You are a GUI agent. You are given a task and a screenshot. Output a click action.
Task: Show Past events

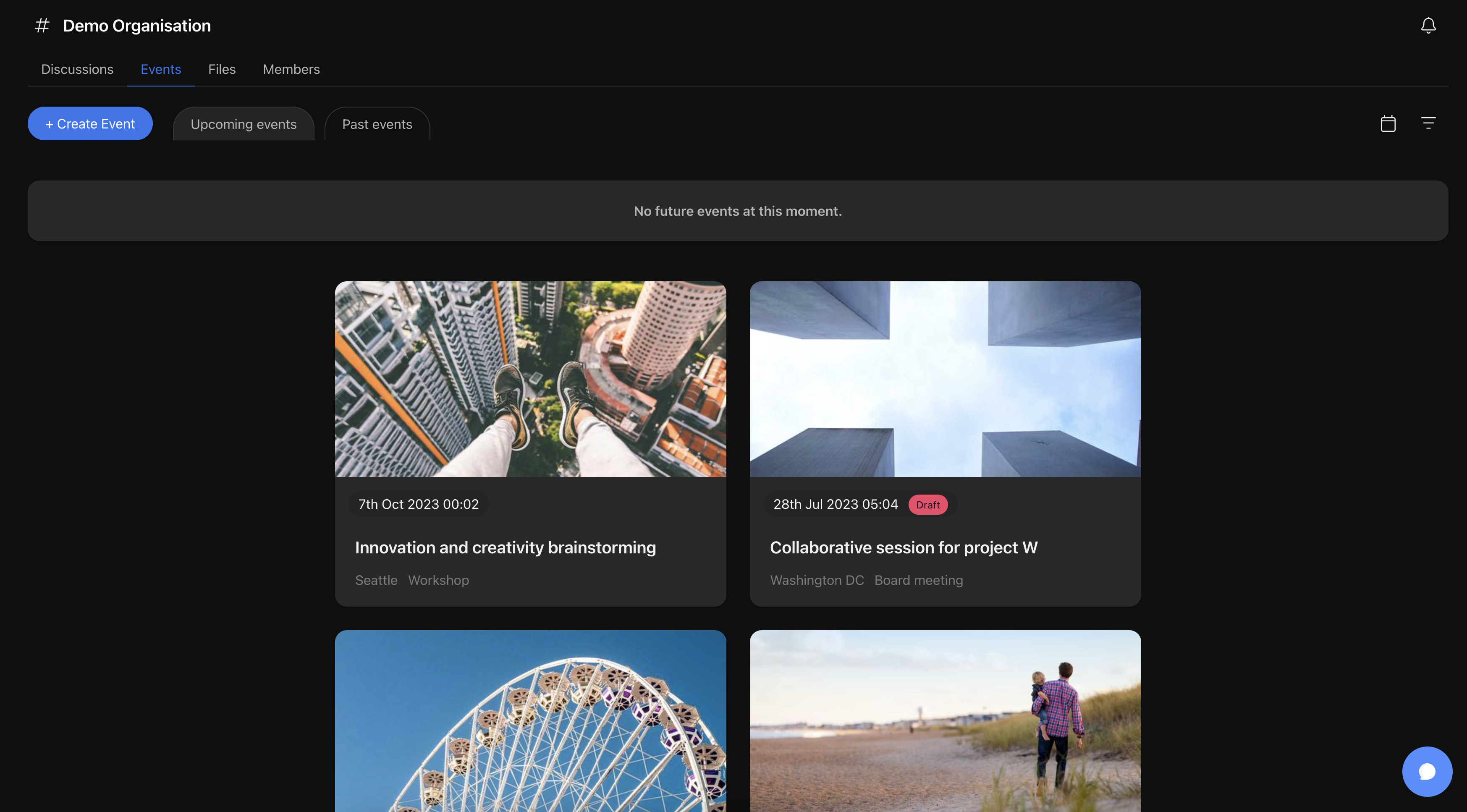click(x=377, y=124)
